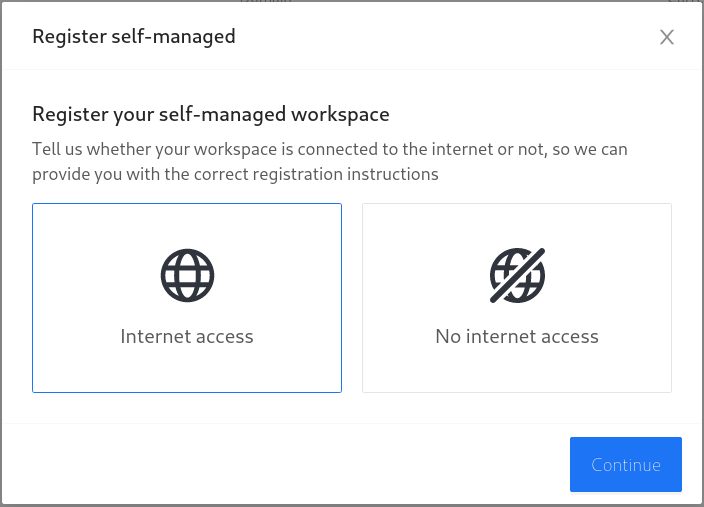Click blank space below the No internet access label

tap(517, 369)
